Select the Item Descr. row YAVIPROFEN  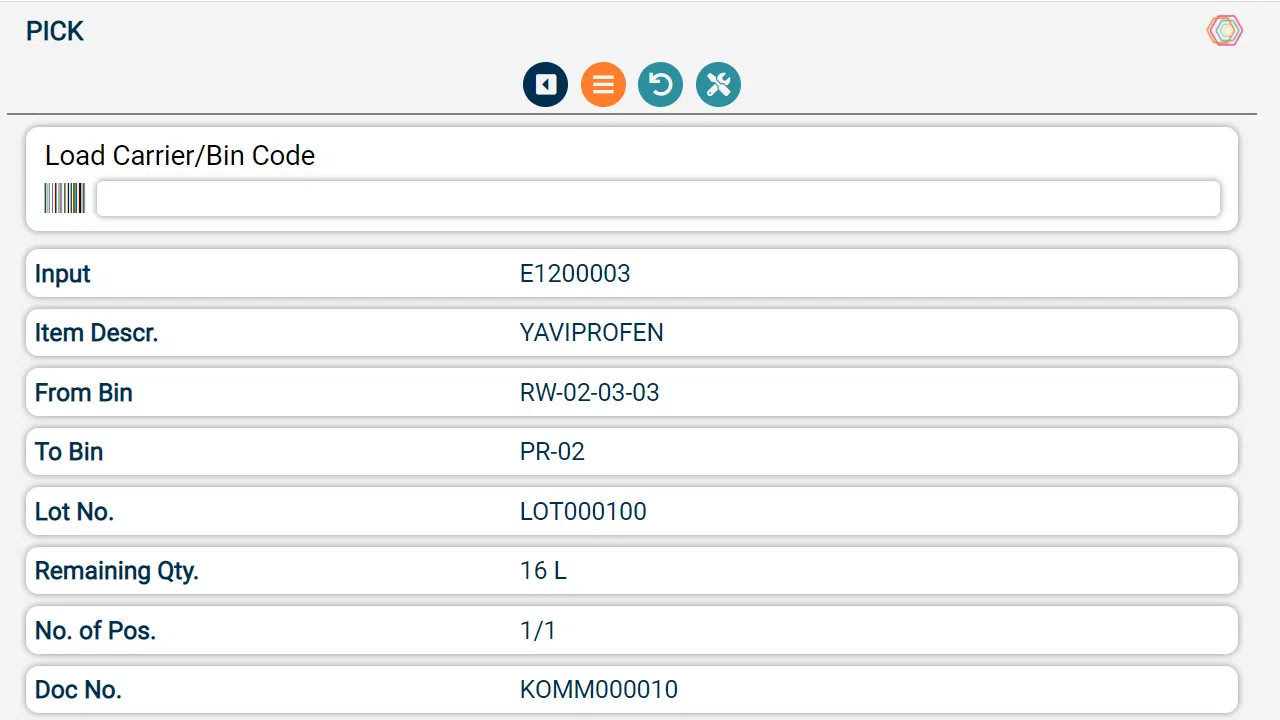pos(632,333)
